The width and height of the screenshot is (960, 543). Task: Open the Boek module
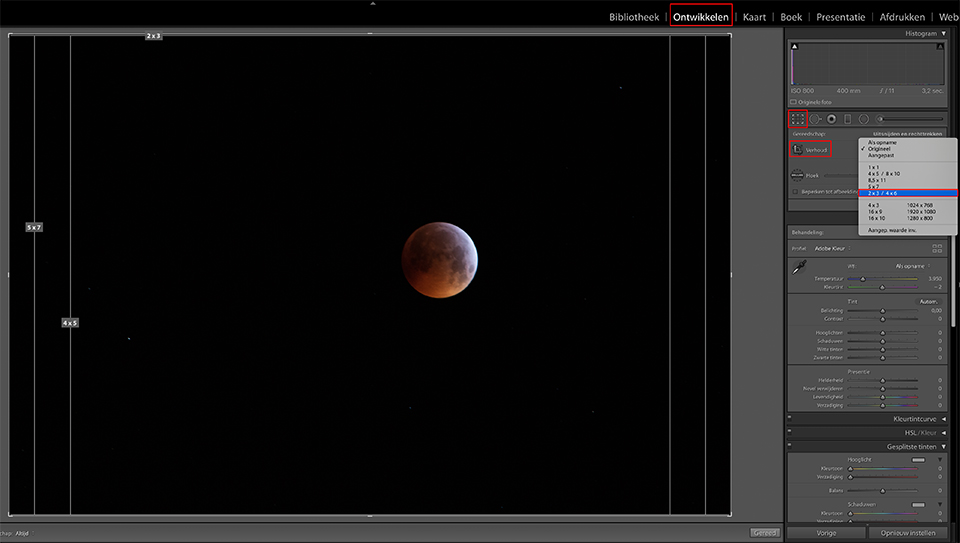(x=791, y=17)
